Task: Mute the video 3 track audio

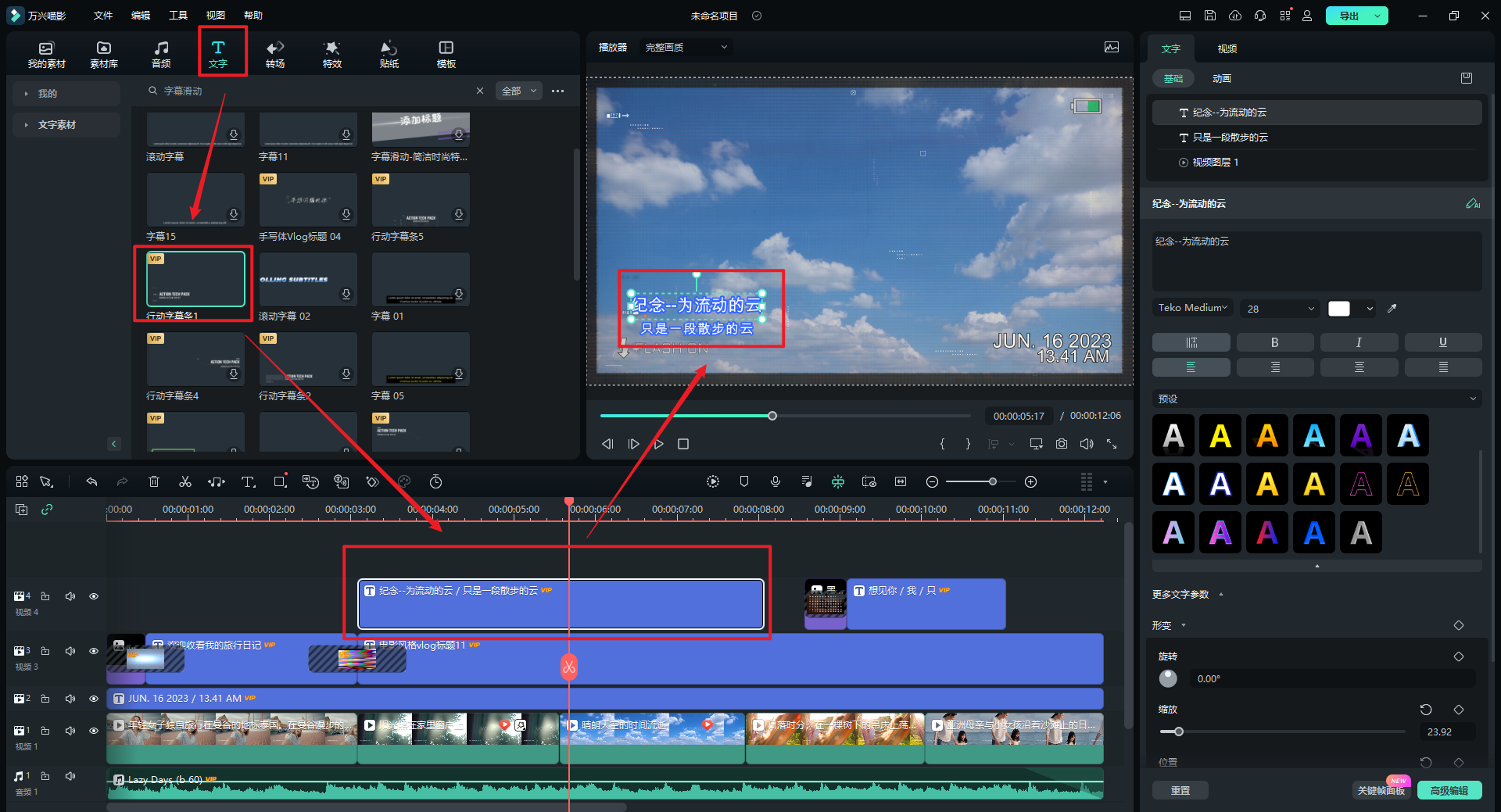Action: [x=70, y=651]
